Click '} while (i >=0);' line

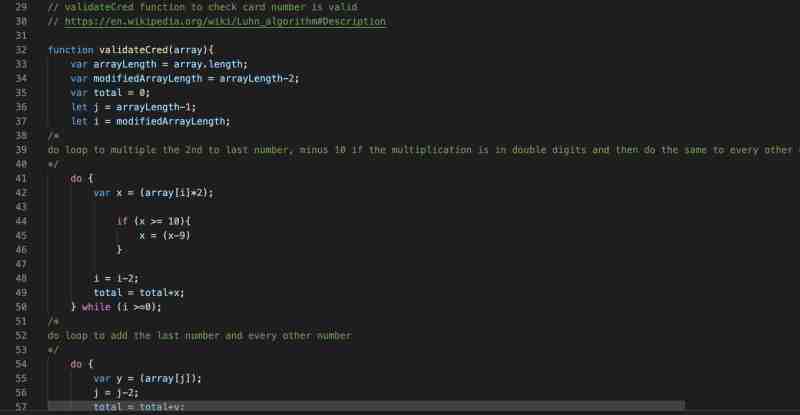[x=116, y=307]
